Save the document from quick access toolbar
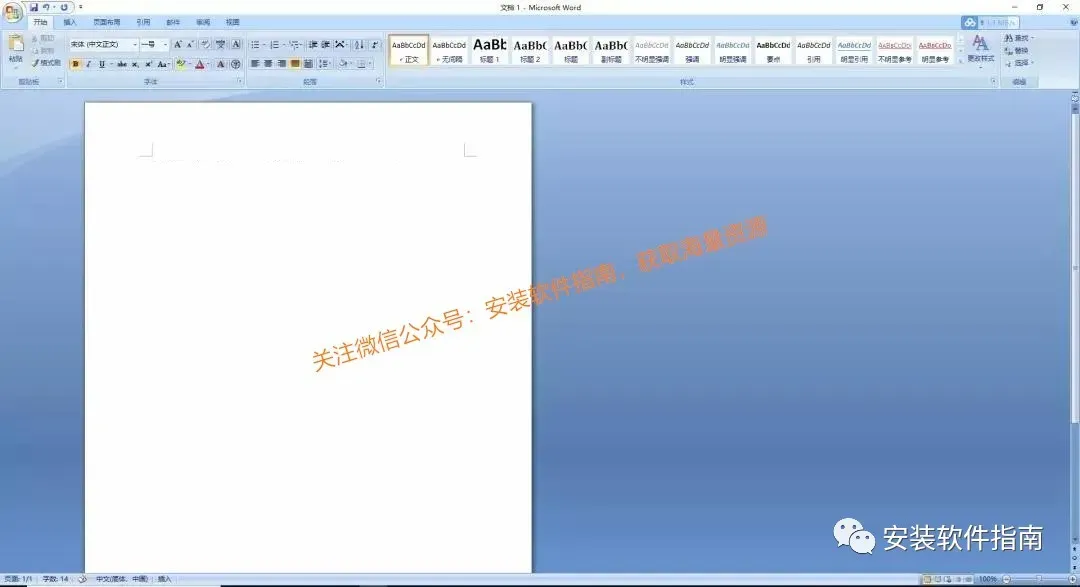 (x=34, y=7)
